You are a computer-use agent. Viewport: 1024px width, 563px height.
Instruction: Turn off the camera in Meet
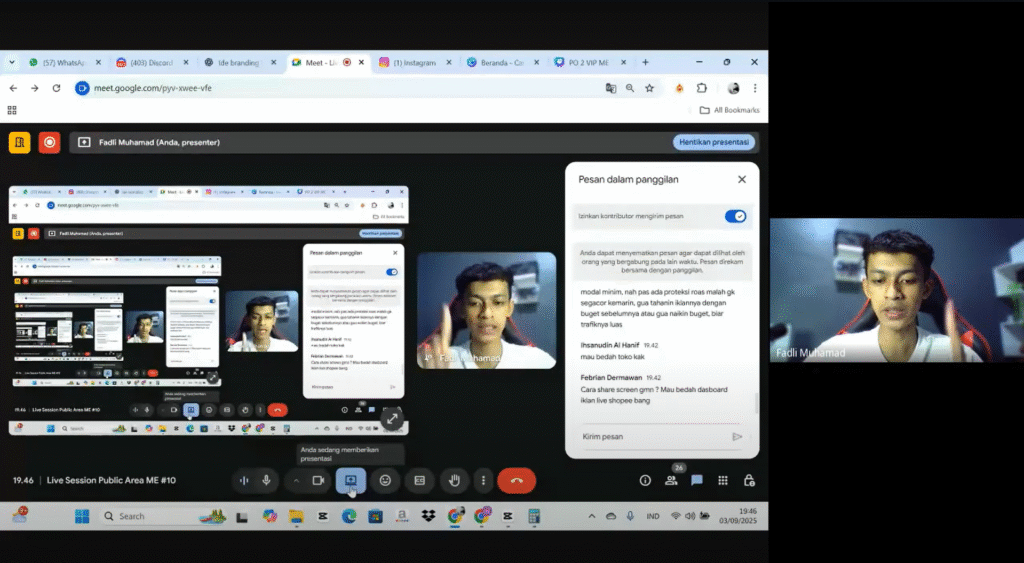click(x=319, y=481)
